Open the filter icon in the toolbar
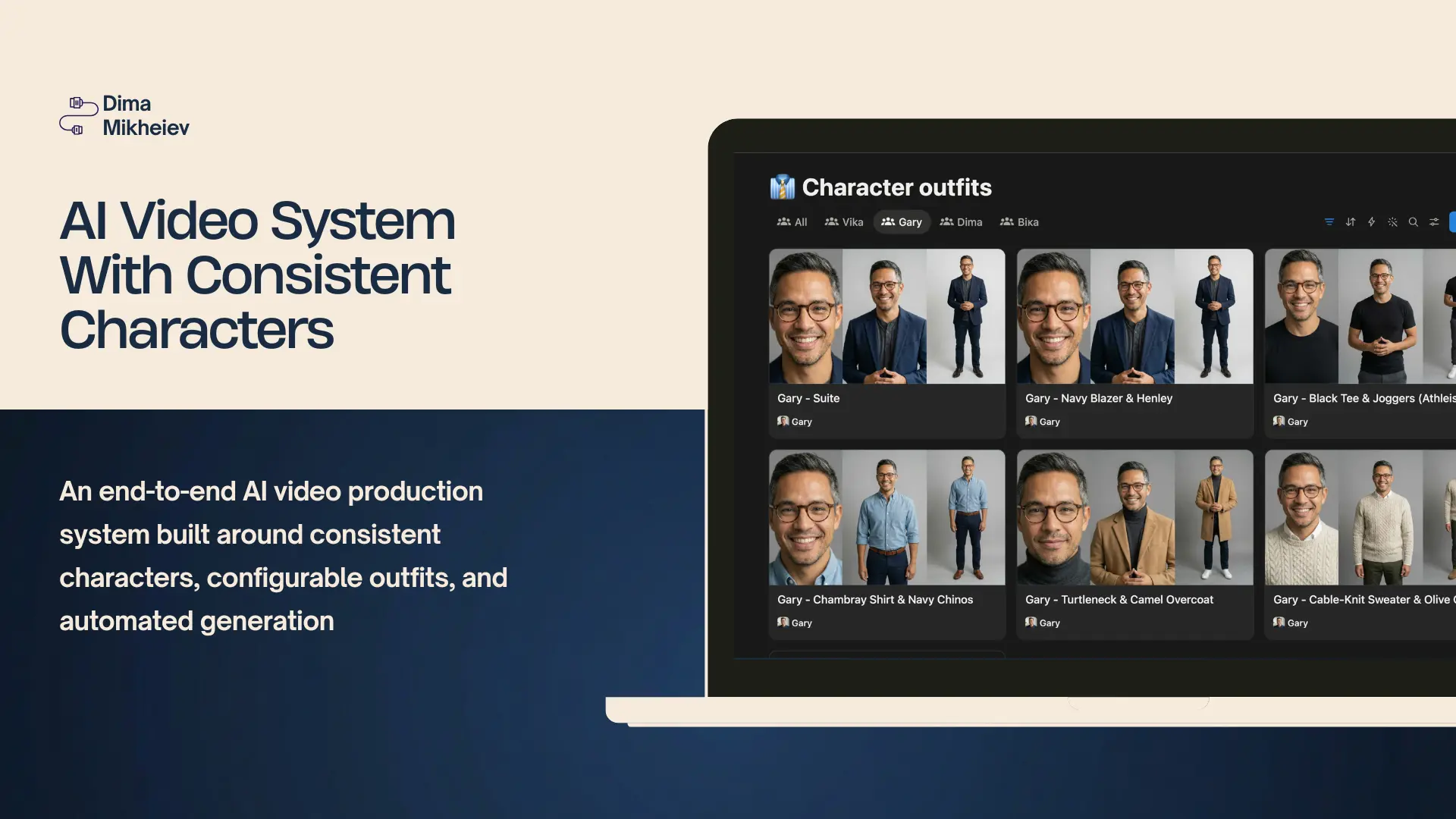The width and height of the screenshot is (1456, 819). point(1329,222)
